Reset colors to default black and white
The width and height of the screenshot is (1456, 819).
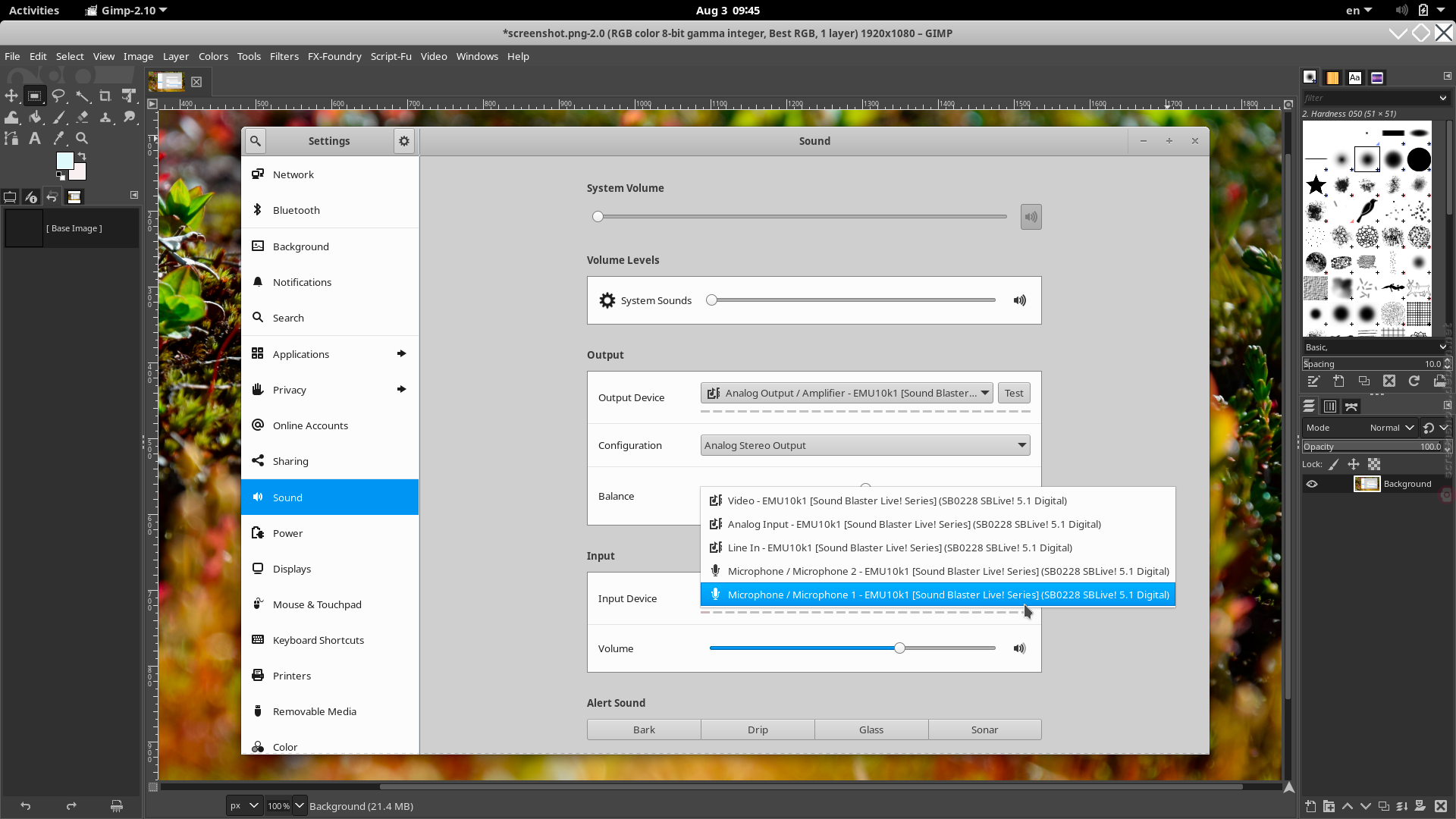[60, 176]
